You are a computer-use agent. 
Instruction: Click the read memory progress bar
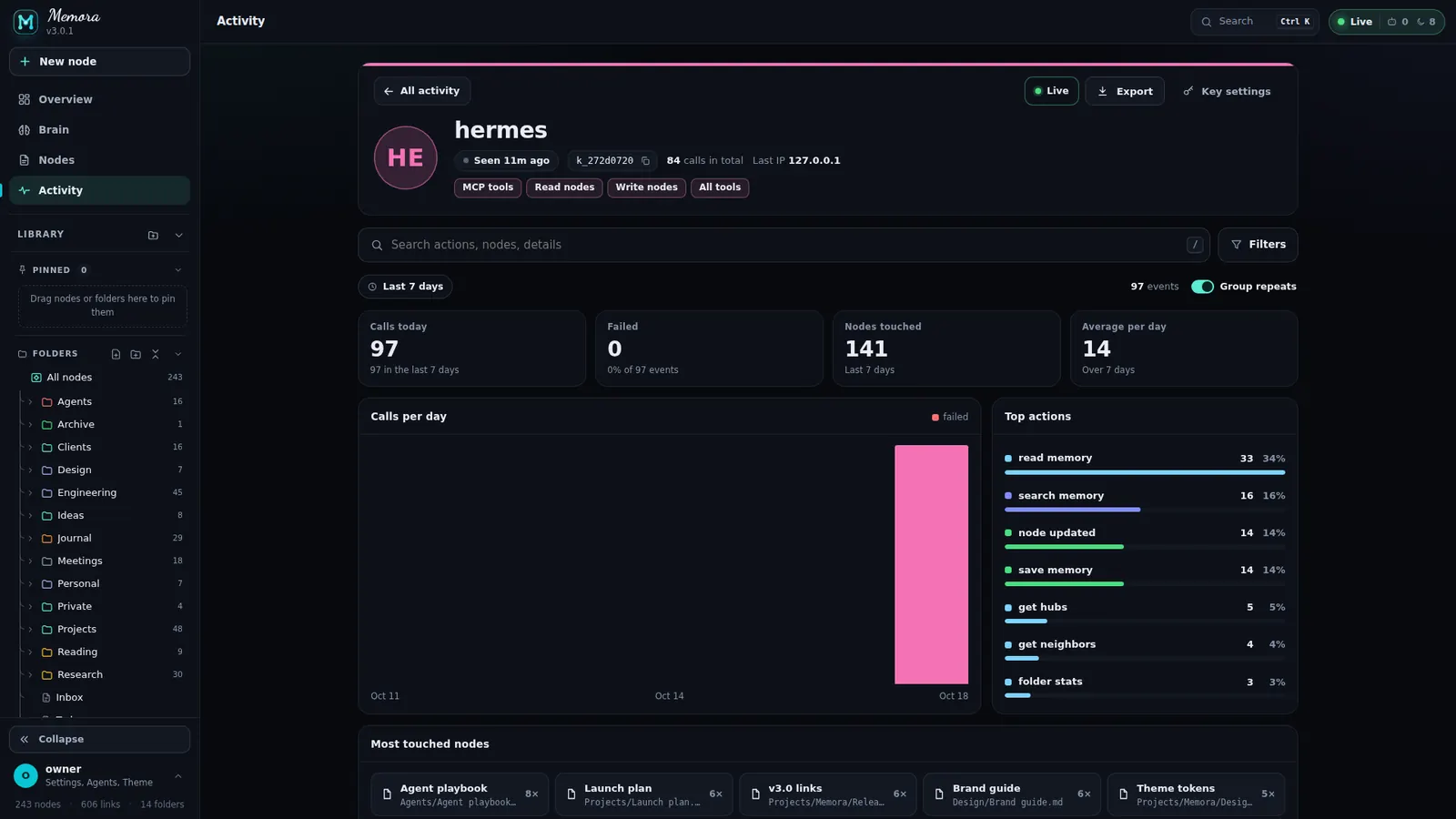pos(1145,472)
